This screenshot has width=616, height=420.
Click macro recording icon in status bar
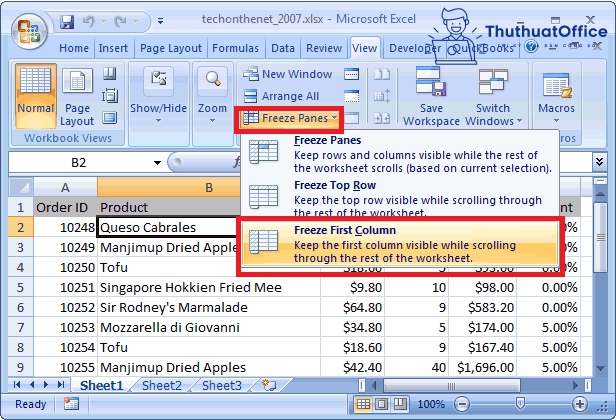click(71, 403)
